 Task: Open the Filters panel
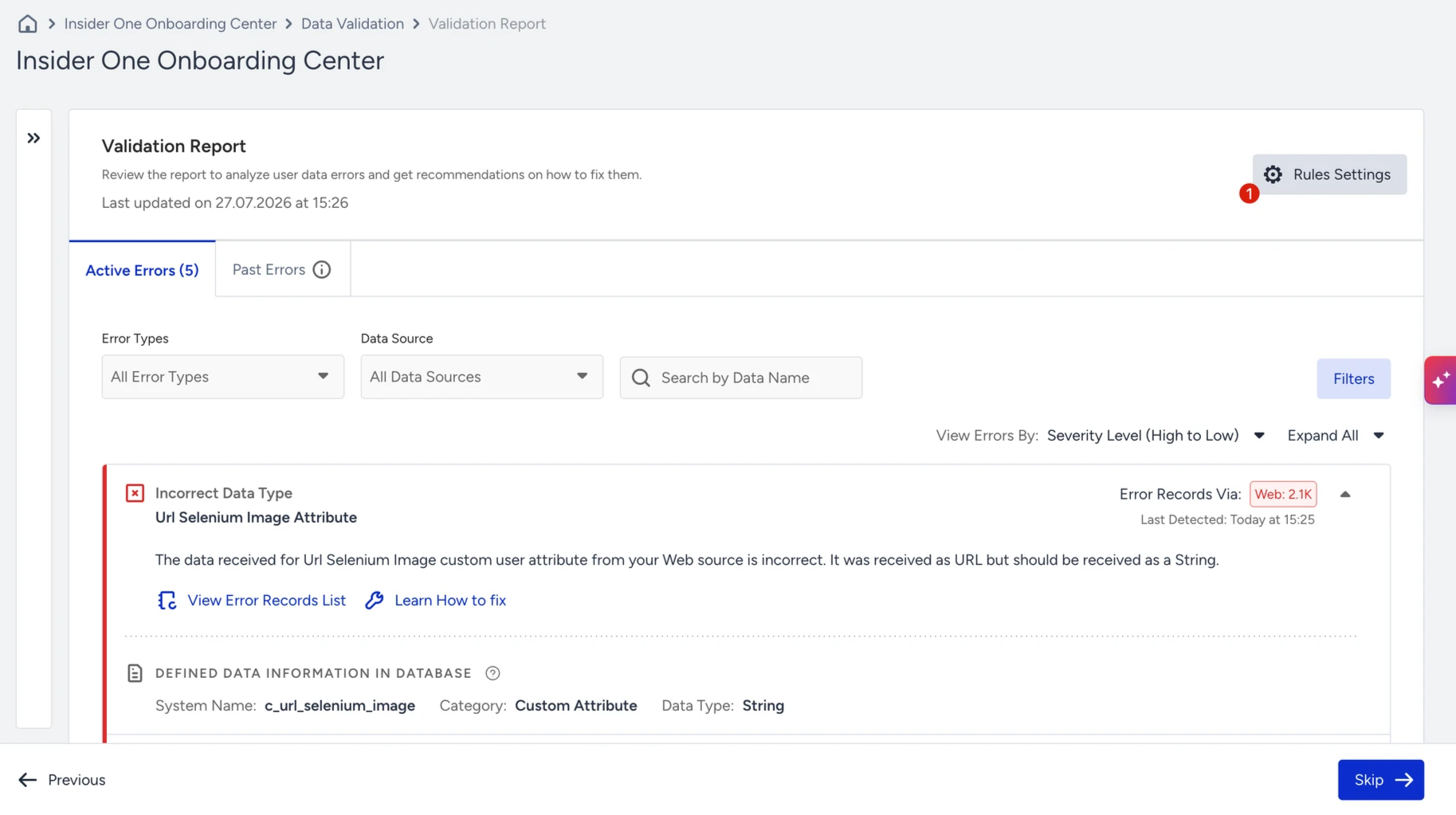tap(1353, 379)
